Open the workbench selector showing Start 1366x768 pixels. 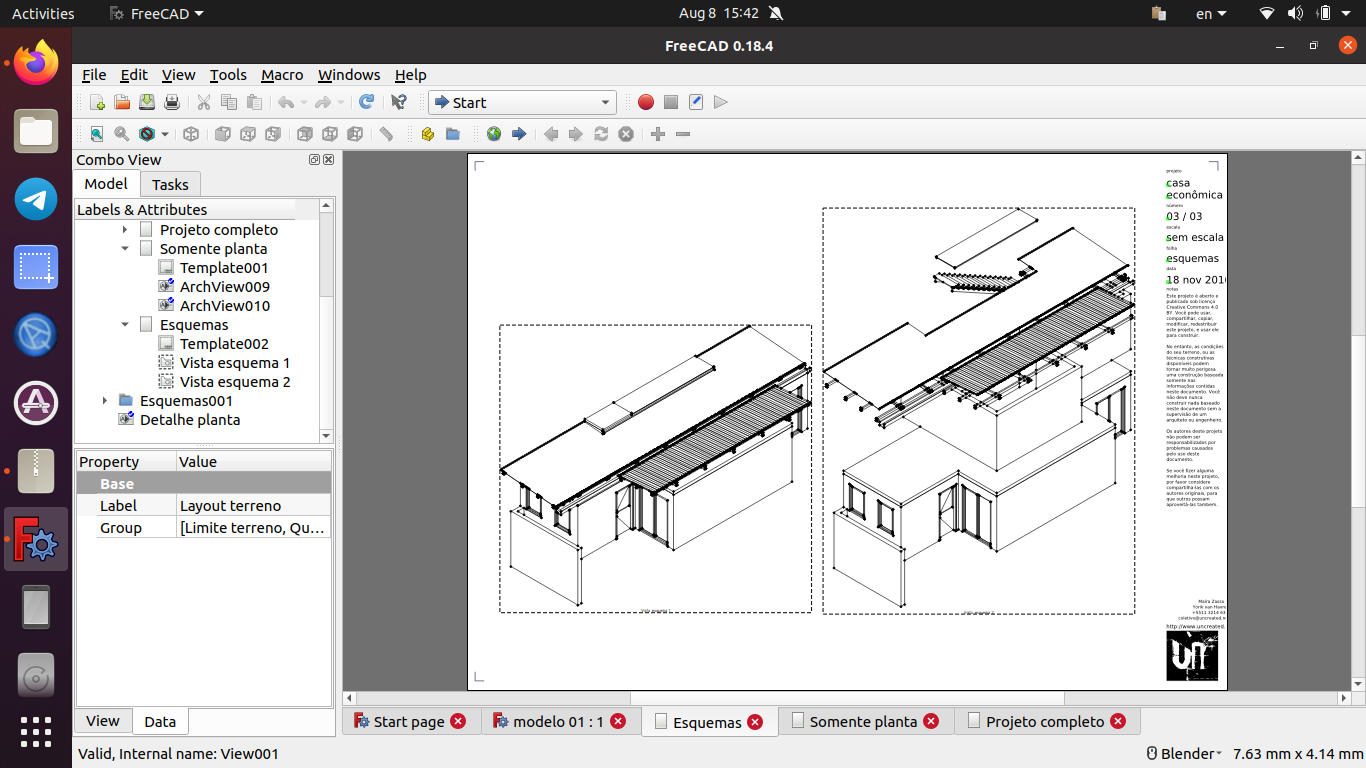[522, 102]
